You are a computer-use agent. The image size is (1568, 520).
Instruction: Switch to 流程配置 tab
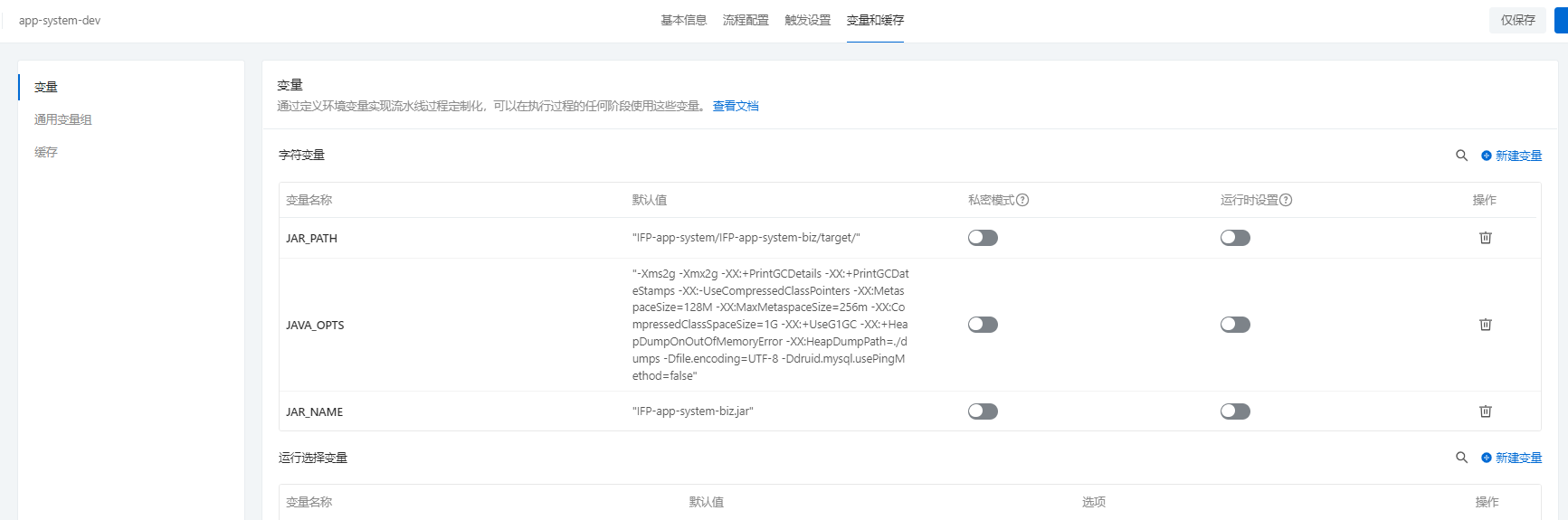[746, 20]
